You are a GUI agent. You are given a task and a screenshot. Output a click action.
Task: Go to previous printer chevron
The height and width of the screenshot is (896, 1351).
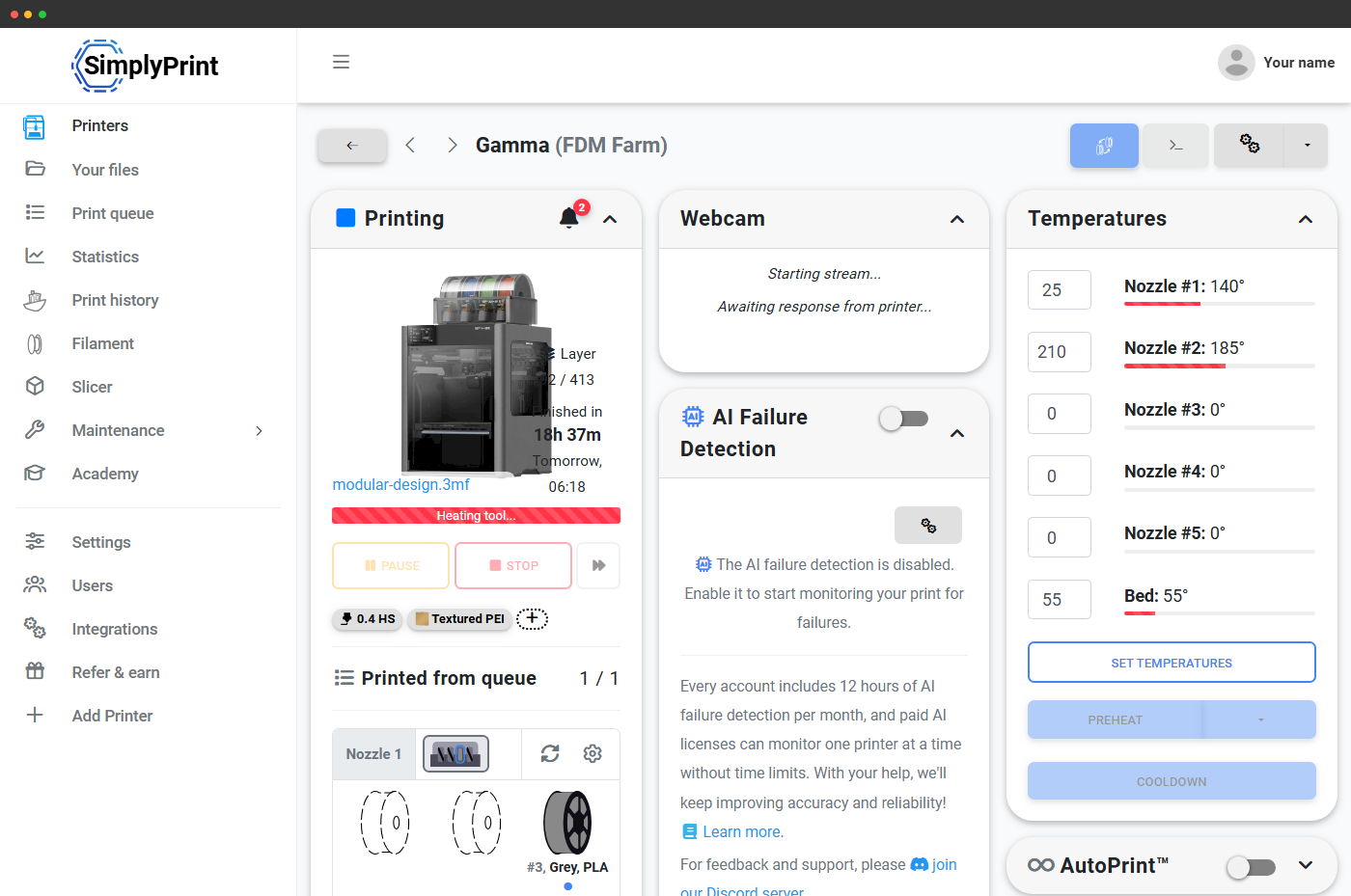pyautogui.click(x=410, y=145)
